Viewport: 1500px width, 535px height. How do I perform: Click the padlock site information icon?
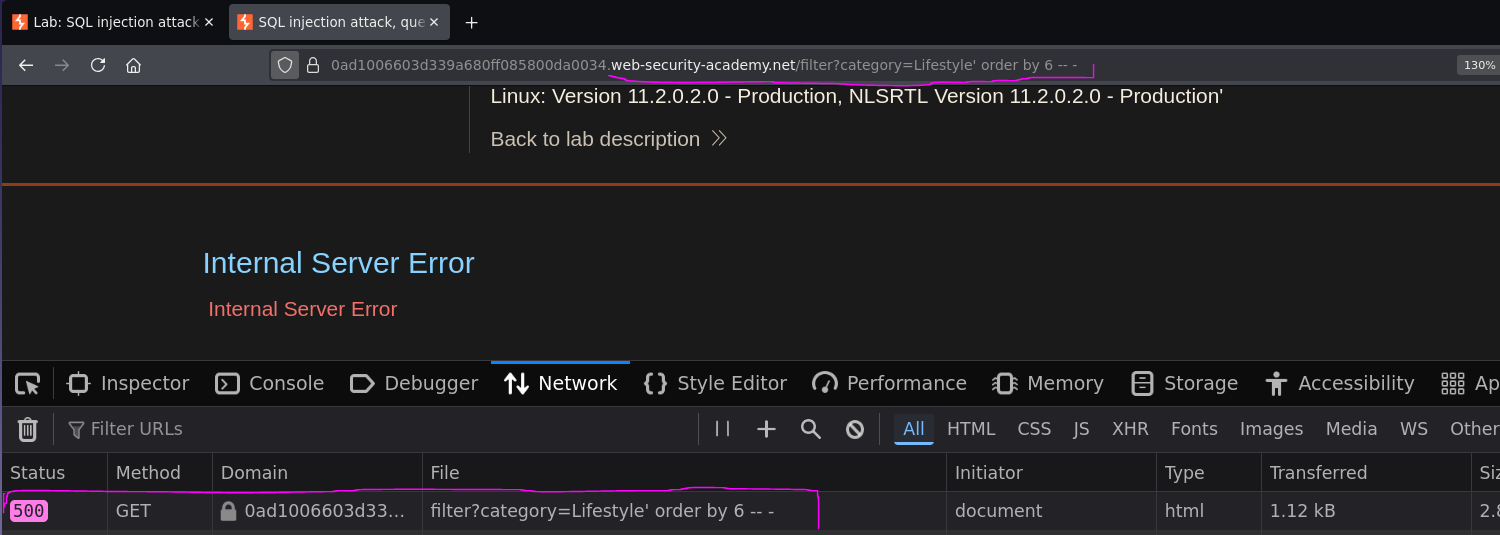pos(313,65)
